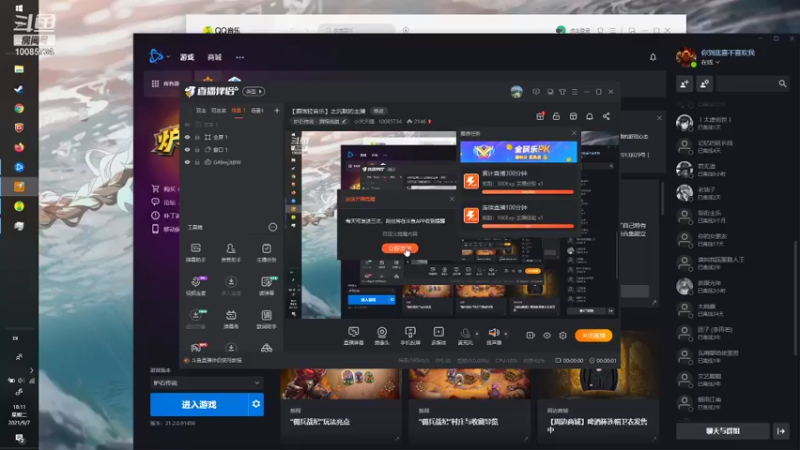Screen dimensions: 800x450
Task: Select the last scene tab before the plus
Action: (x=258, y=111)
